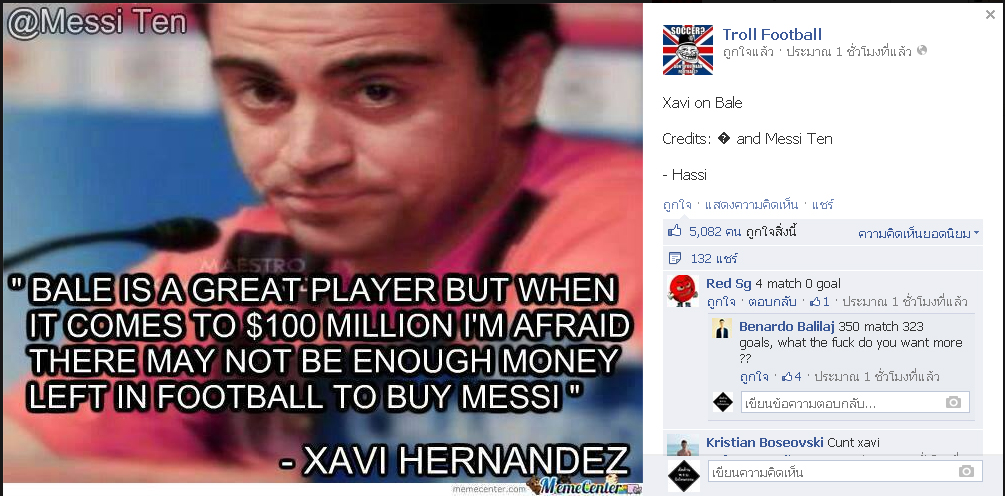Reply to Red Sg's comment
The width and height of the screenshot is (1005, 496).
coord(768,301)
